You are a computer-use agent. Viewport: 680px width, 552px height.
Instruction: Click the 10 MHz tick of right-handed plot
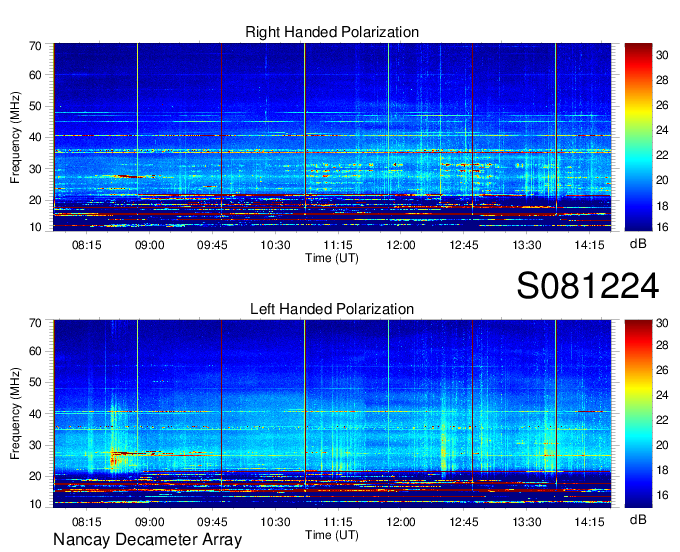(x=35, y=227)
